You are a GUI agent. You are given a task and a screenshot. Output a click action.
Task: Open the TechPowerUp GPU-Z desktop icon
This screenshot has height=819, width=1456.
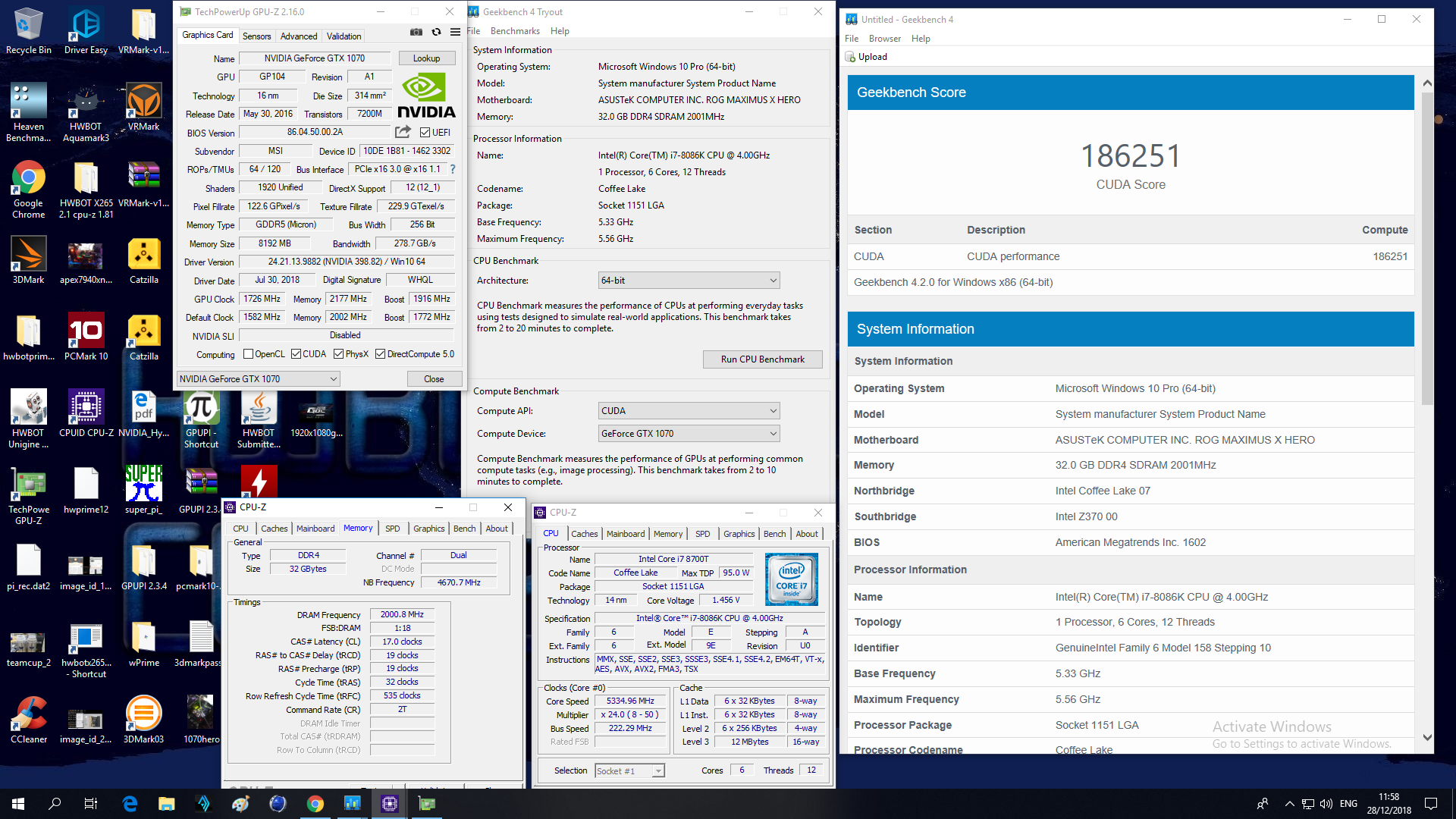(28, 496)
